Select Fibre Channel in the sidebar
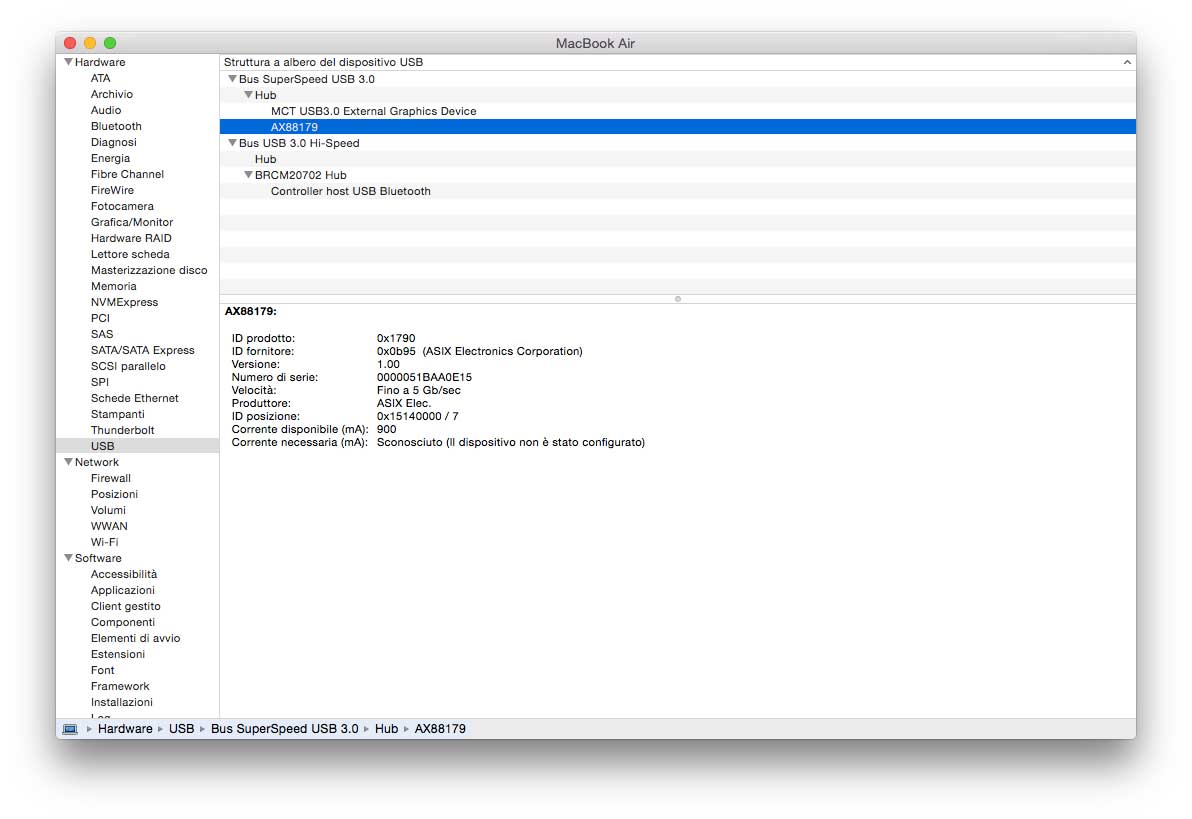The height and width of the screenshot is (819, 1192). pos(127,173)
